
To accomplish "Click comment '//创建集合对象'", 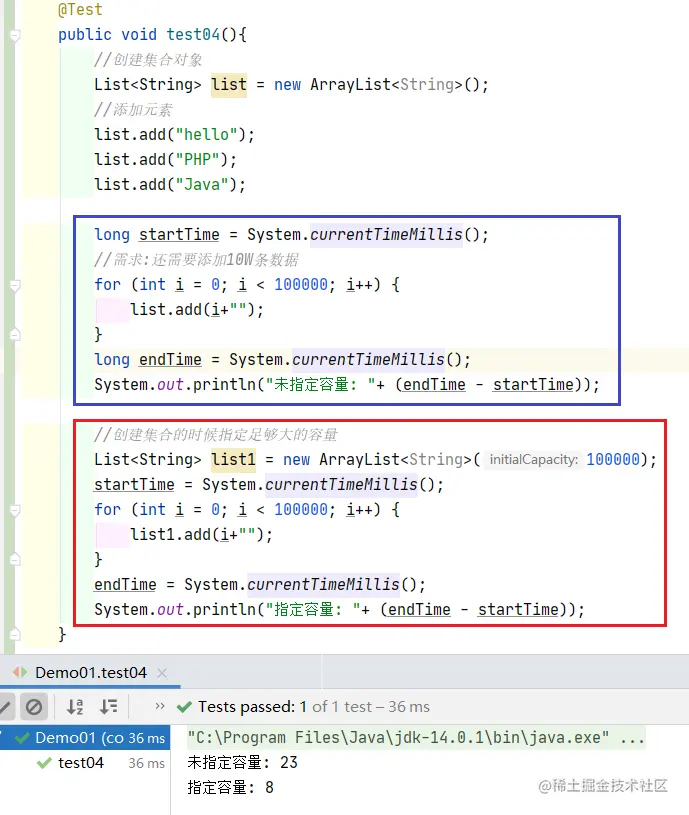I will pos(148,59).
